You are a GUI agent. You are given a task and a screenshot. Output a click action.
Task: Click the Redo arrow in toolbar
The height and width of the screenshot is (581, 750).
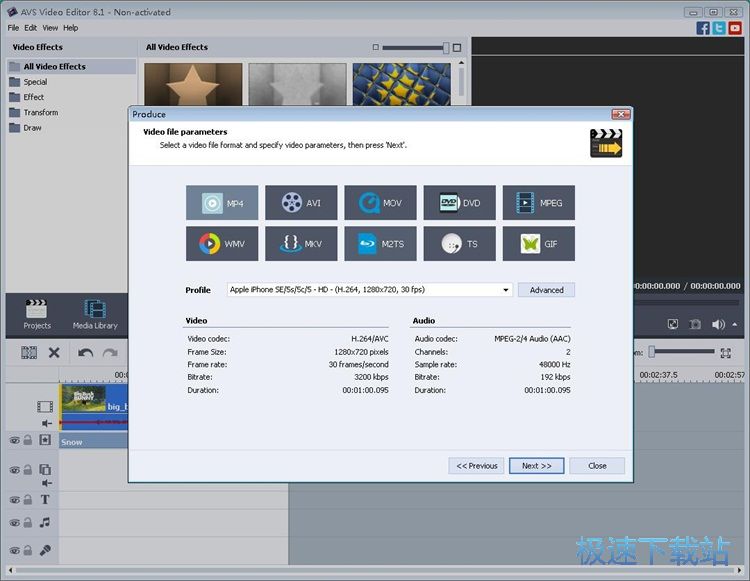[110, 353]
